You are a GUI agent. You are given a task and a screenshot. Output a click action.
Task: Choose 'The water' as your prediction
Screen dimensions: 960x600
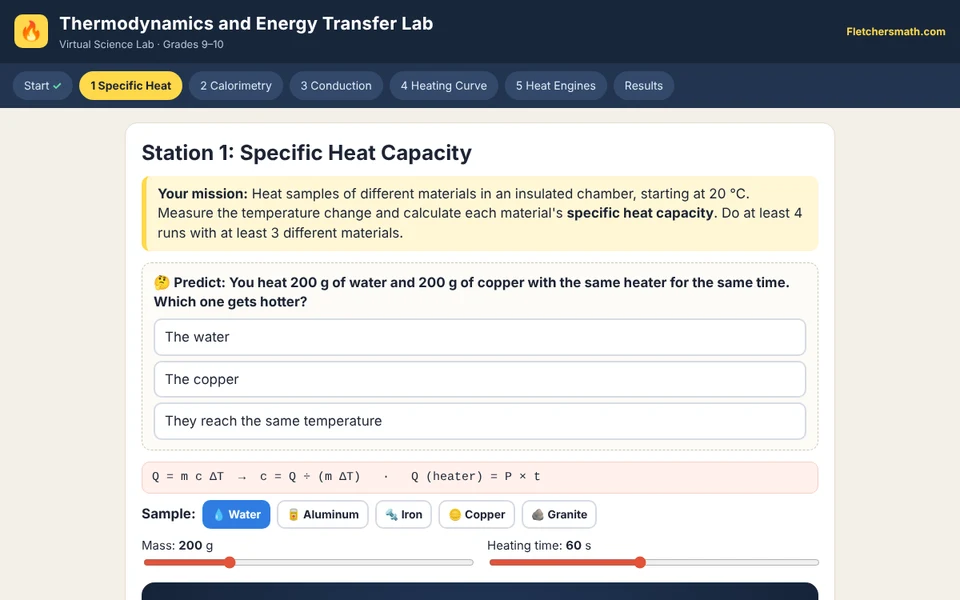(479, 337)
